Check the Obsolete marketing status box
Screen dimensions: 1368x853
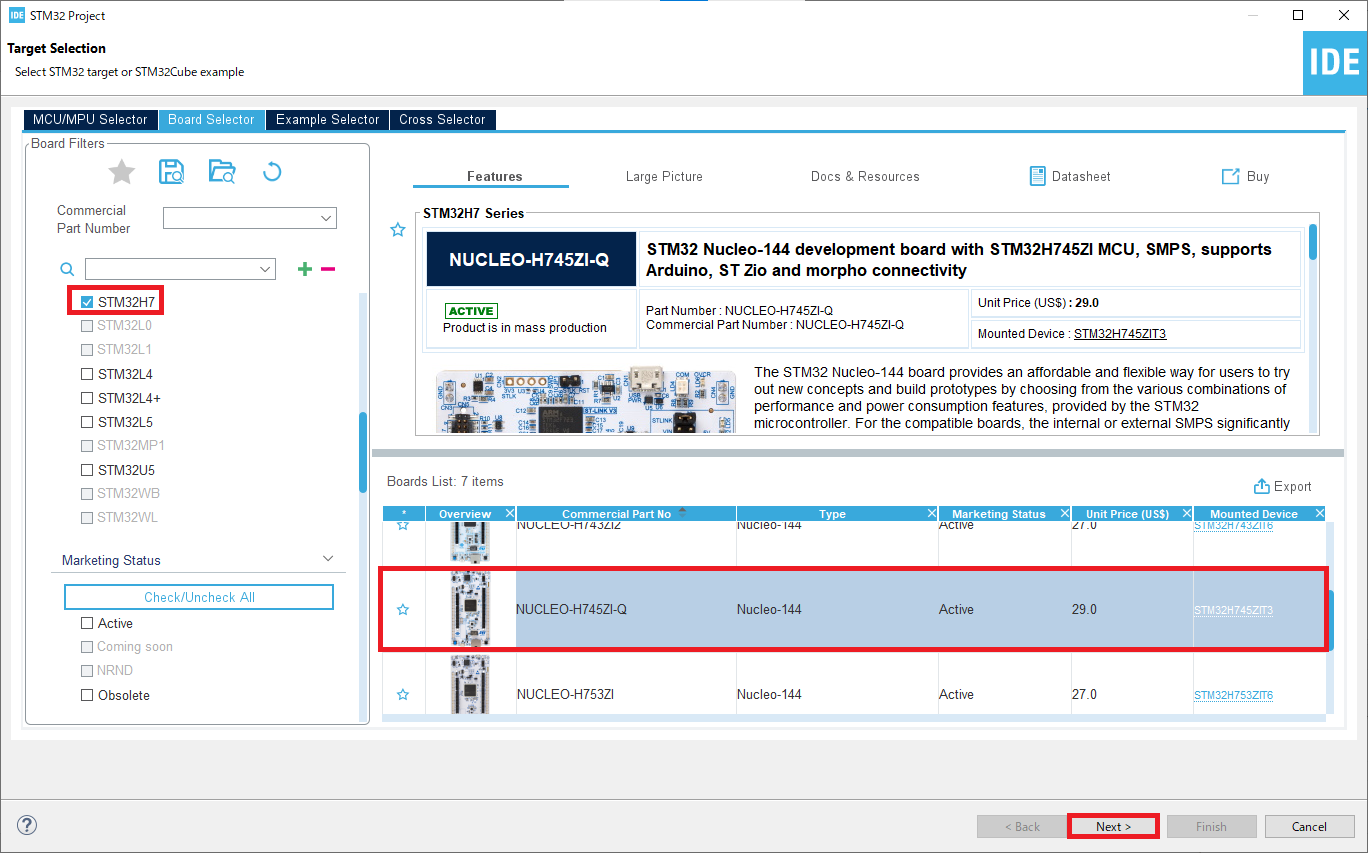87,695
